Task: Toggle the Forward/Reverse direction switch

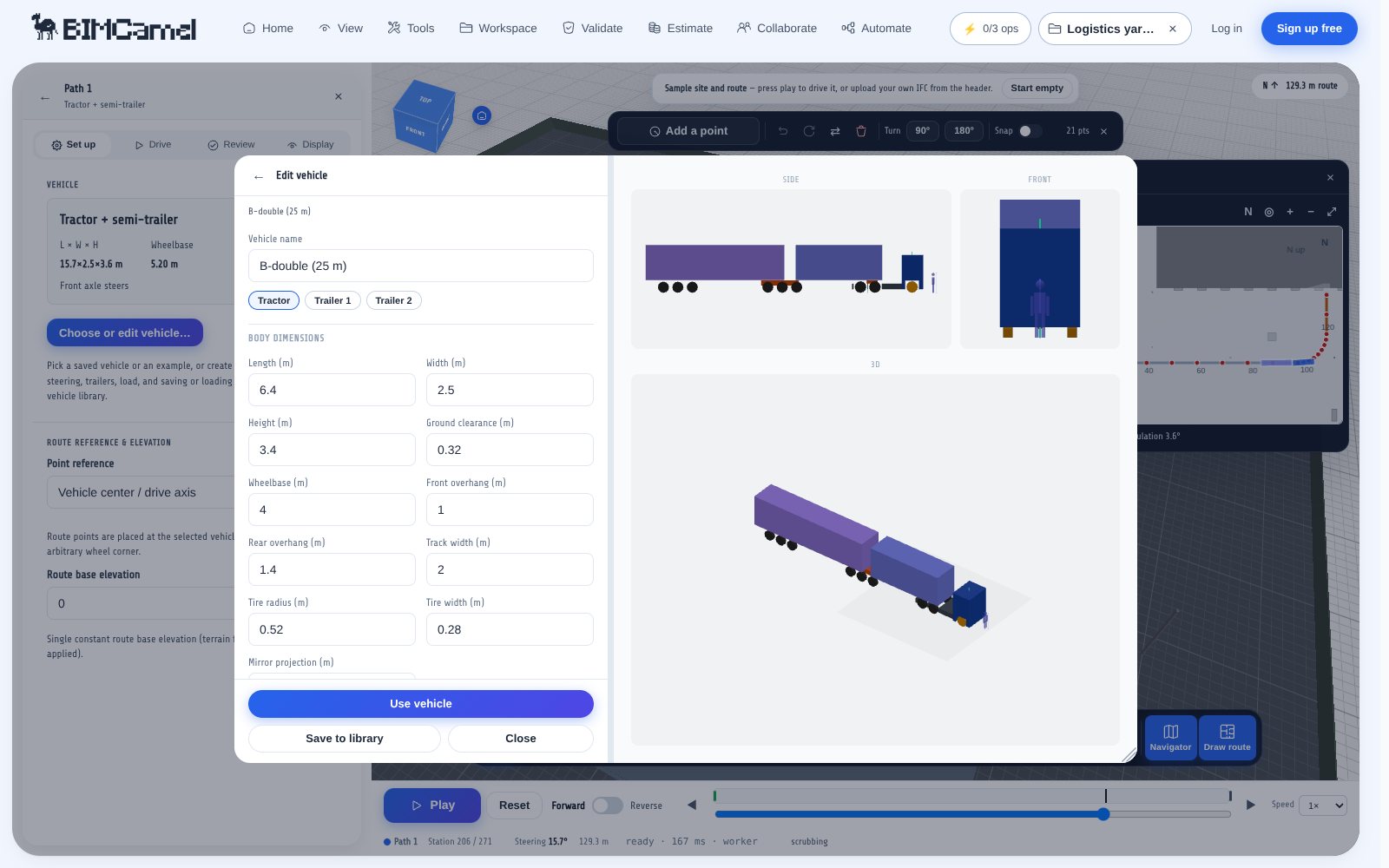Action: (608, 806)
